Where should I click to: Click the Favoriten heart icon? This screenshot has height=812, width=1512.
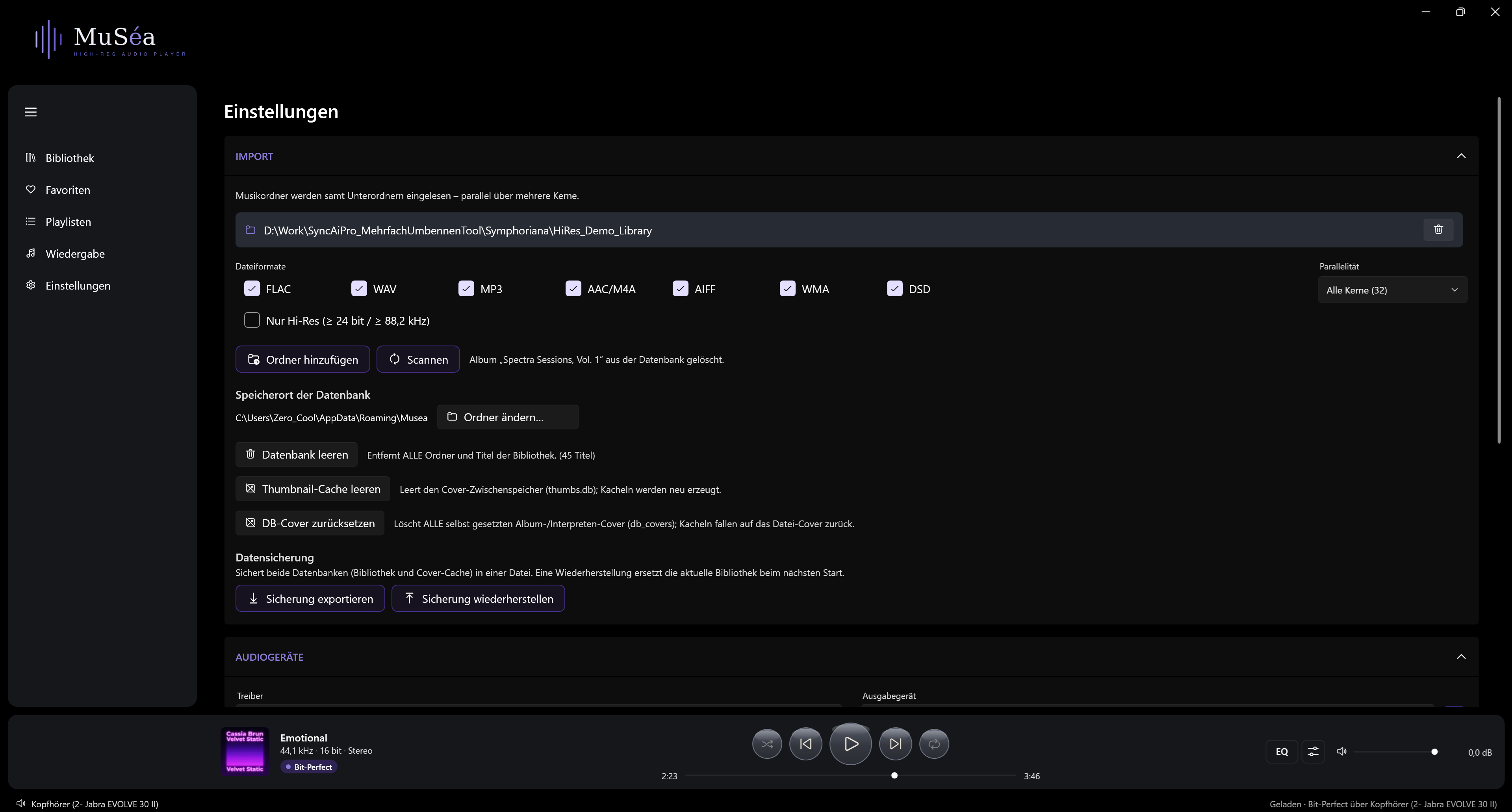tap(30, 189)
